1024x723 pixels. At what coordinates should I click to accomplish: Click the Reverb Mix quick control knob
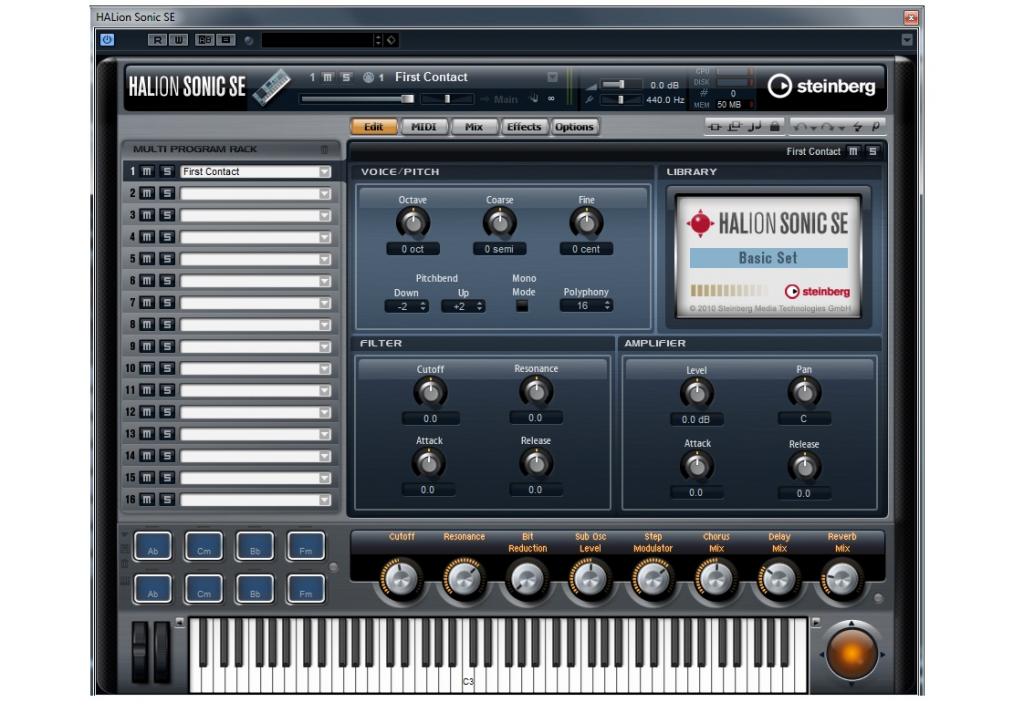(x=842, y=579)
